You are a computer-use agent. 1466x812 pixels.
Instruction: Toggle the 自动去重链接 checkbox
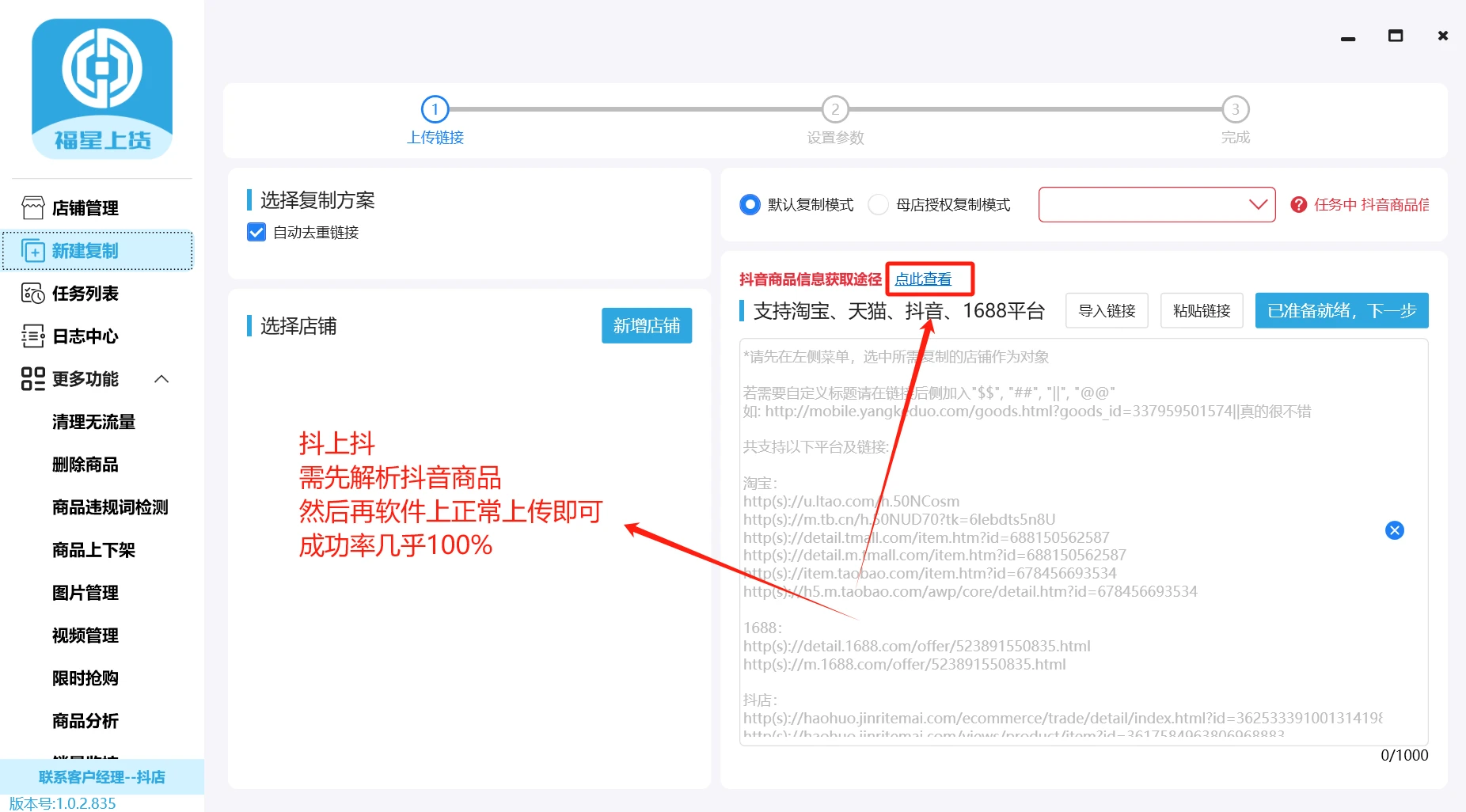click(x=256, y=232)
